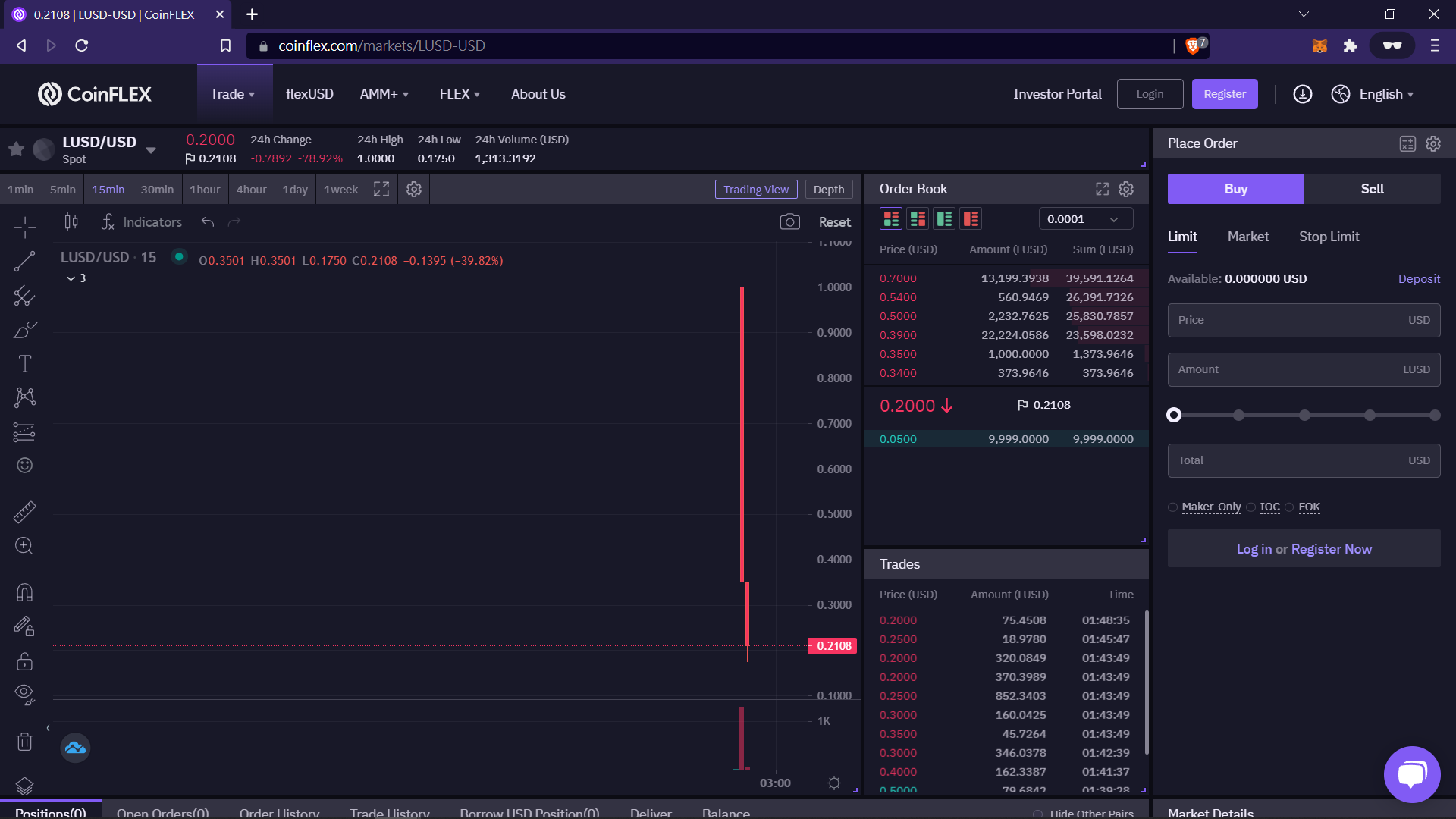The width and height of the screenshot is (1456, 819).
Task: Toggle magnet mode for drawings
Action: tap(24, 592)
